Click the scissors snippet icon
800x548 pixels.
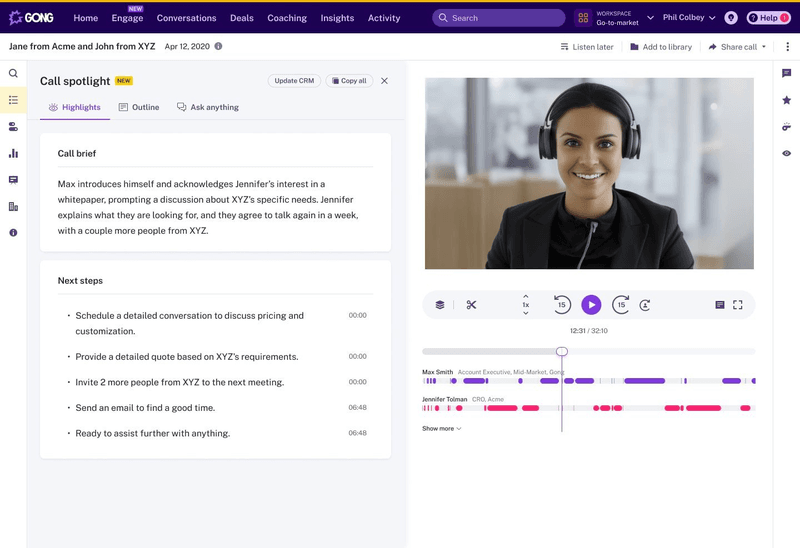point(471,305)
